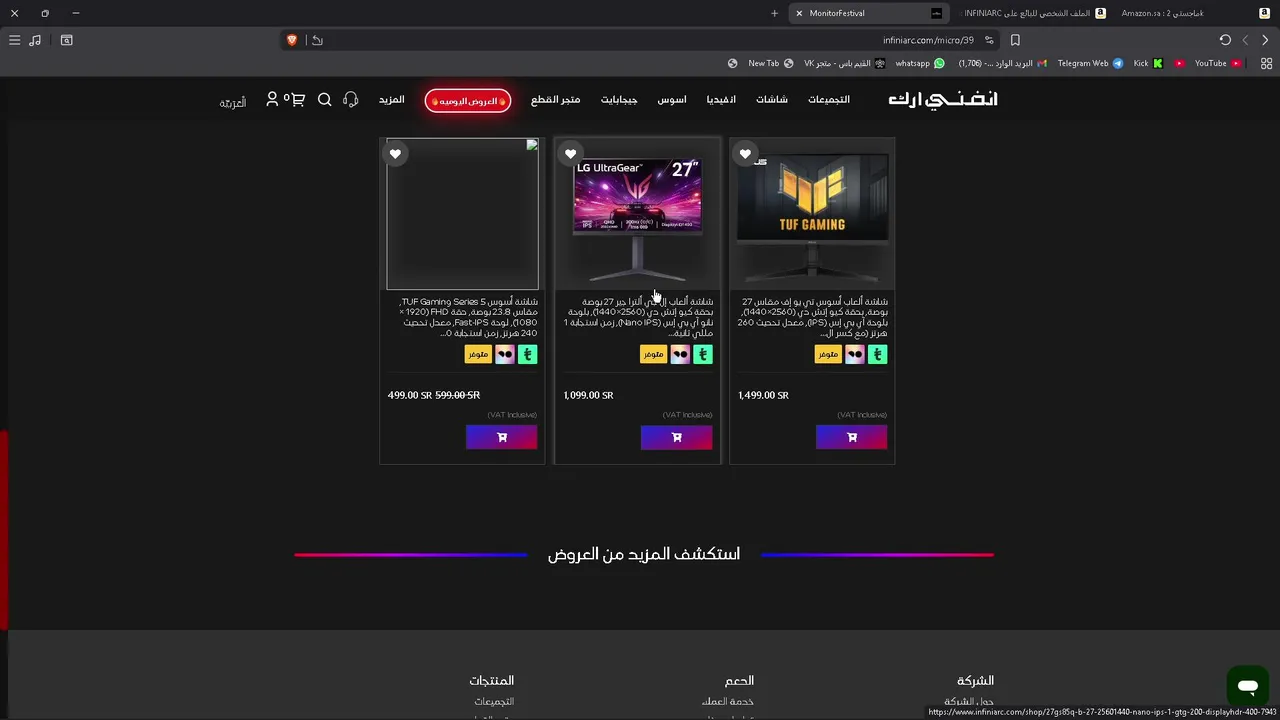1280x720 pixels.
Task: Add the TUF Gaming 1,499.00 SR monitor to cart
Action: pos(851,437)
